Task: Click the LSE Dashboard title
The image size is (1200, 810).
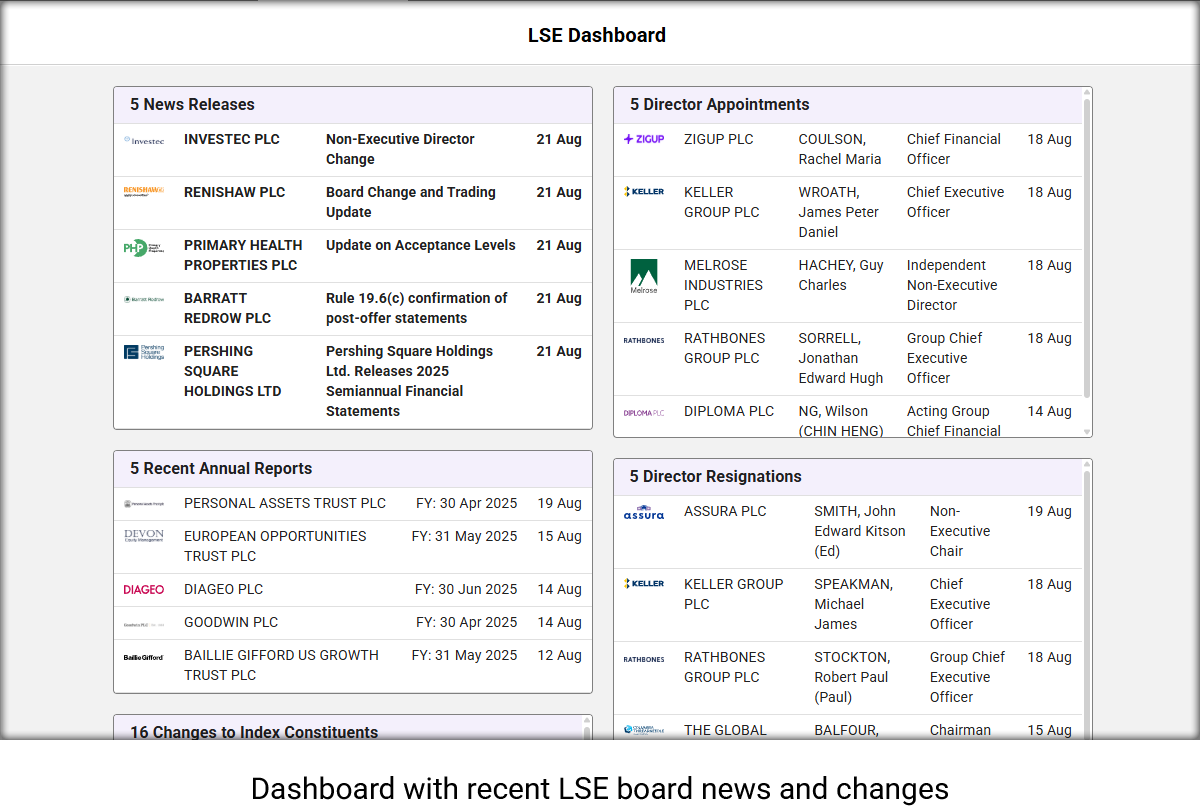Action: tap(597, 35)
